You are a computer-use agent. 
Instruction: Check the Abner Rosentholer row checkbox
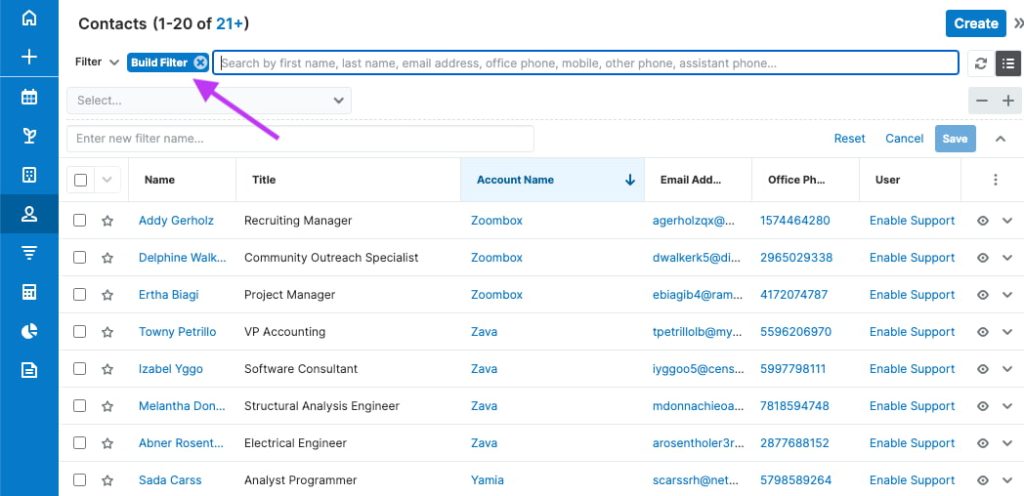80,443
